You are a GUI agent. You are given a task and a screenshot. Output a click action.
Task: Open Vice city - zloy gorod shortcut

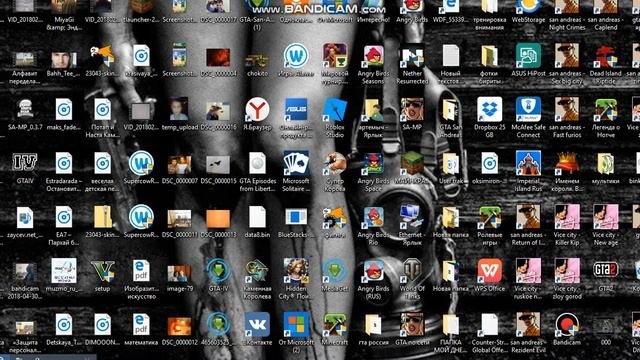coord(567,271)
